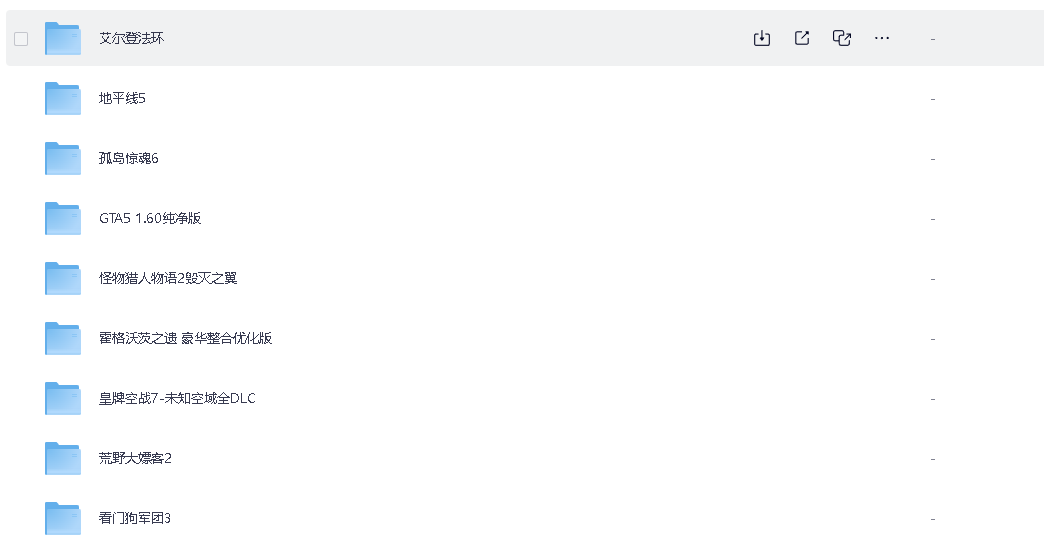Click the share icon for 艾尔登法环

click(802, 38)
